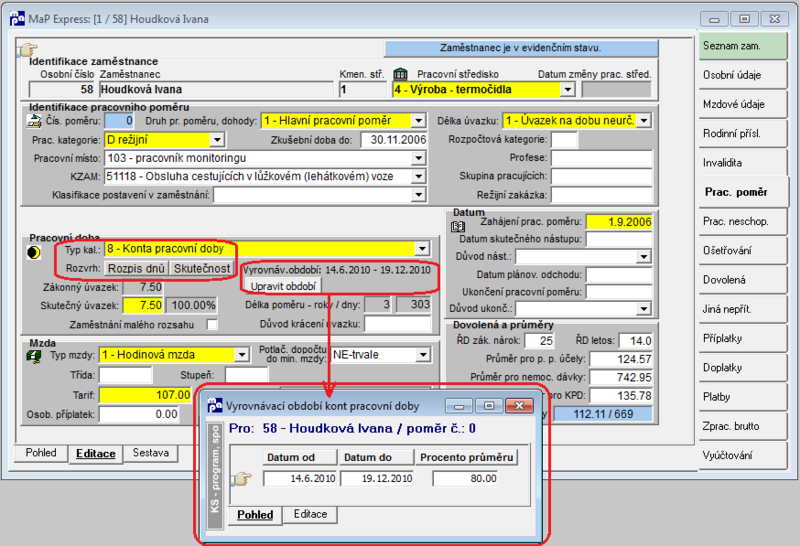Click Upravit období button
Viewport: 800px width, 546px height.
click(x=283, y=286)
